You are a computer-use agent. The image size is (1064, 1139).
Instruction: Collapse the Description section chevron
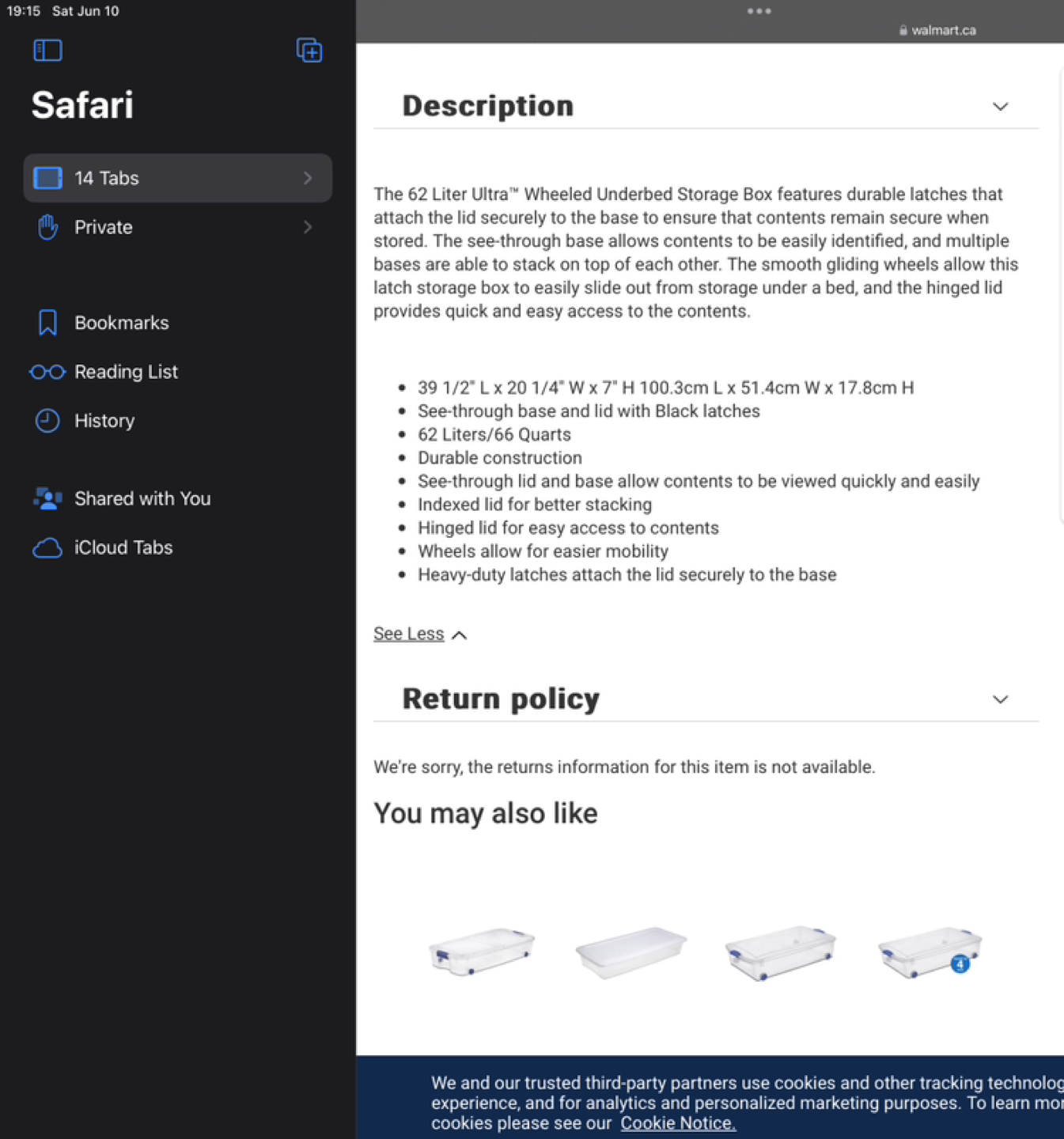(x=1000, y=107)
